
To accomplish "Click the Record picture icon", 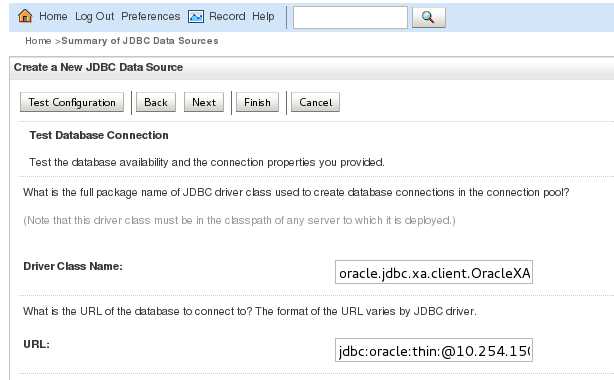I will (196, 16).
